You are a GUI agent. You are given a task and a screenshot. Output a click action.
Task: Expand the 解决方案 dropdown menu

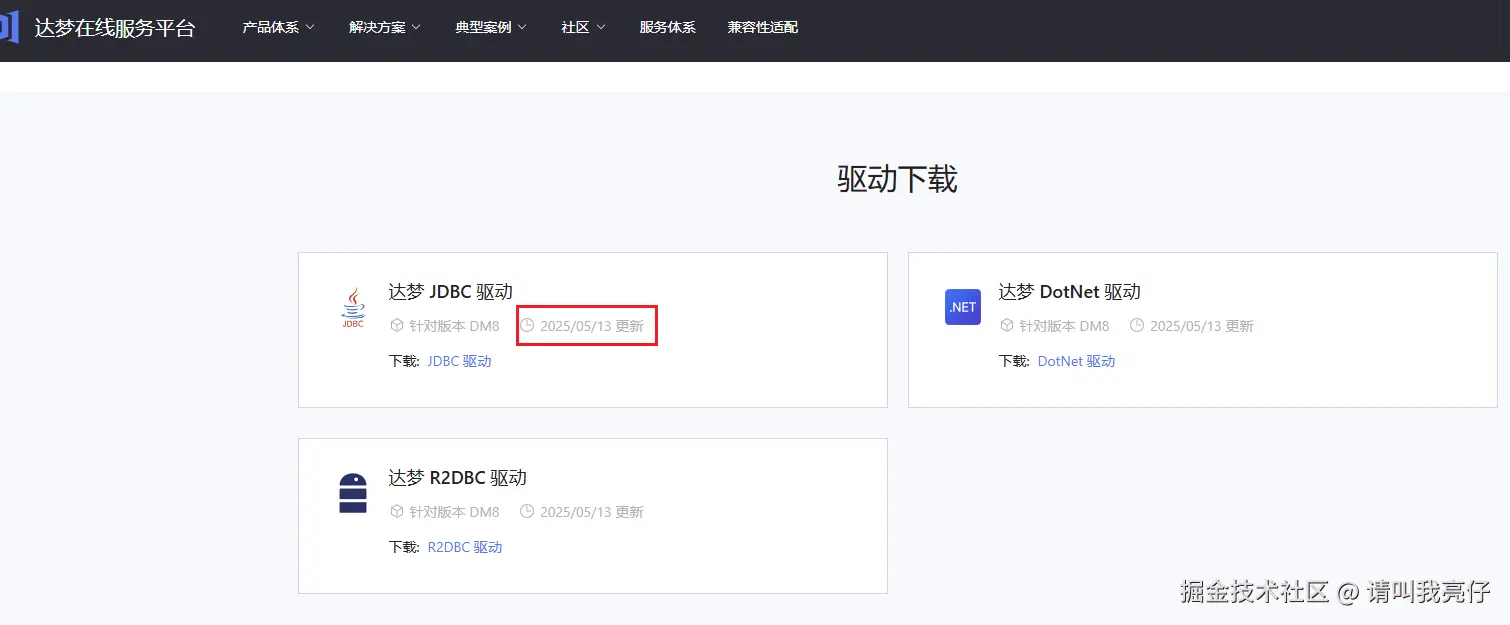click(x=385, y=27)
